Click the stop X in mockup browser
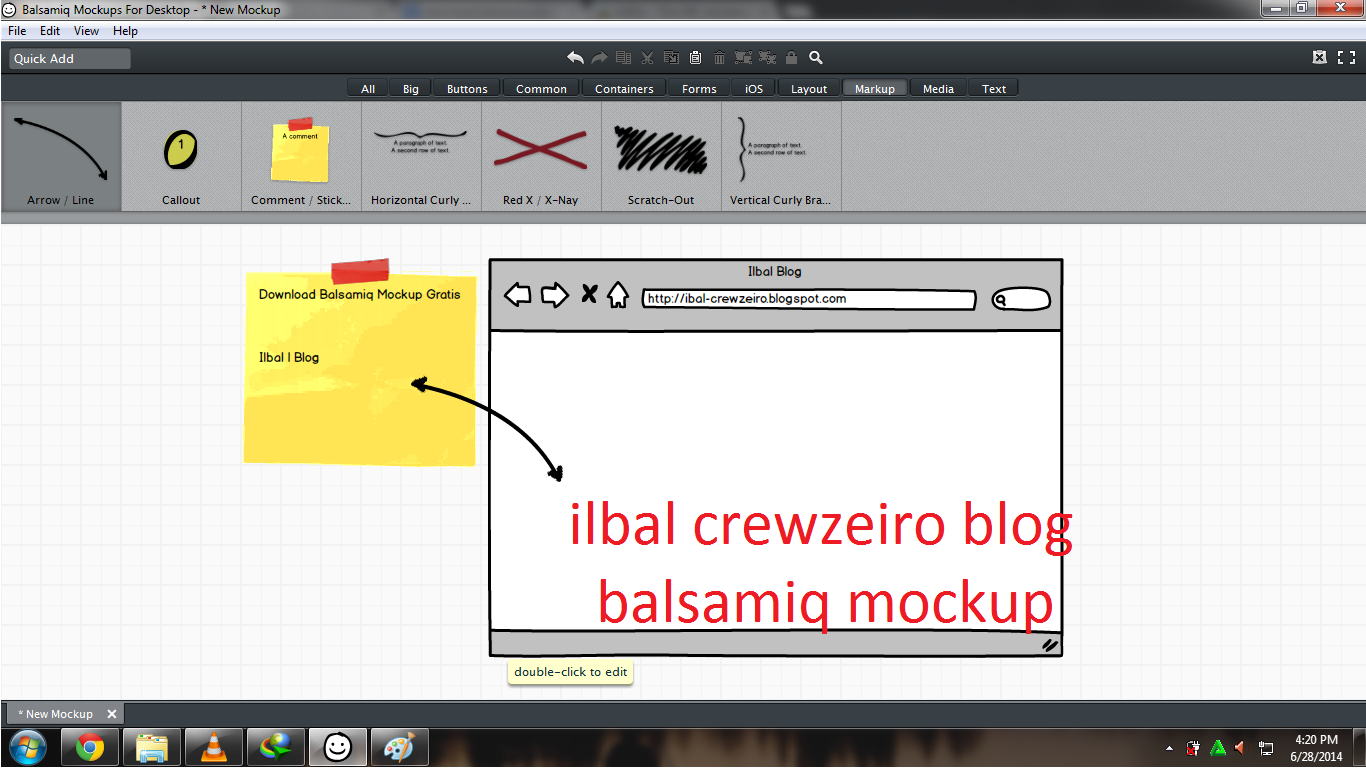This screenshot has width=1366, height=768. coord(589,294)
